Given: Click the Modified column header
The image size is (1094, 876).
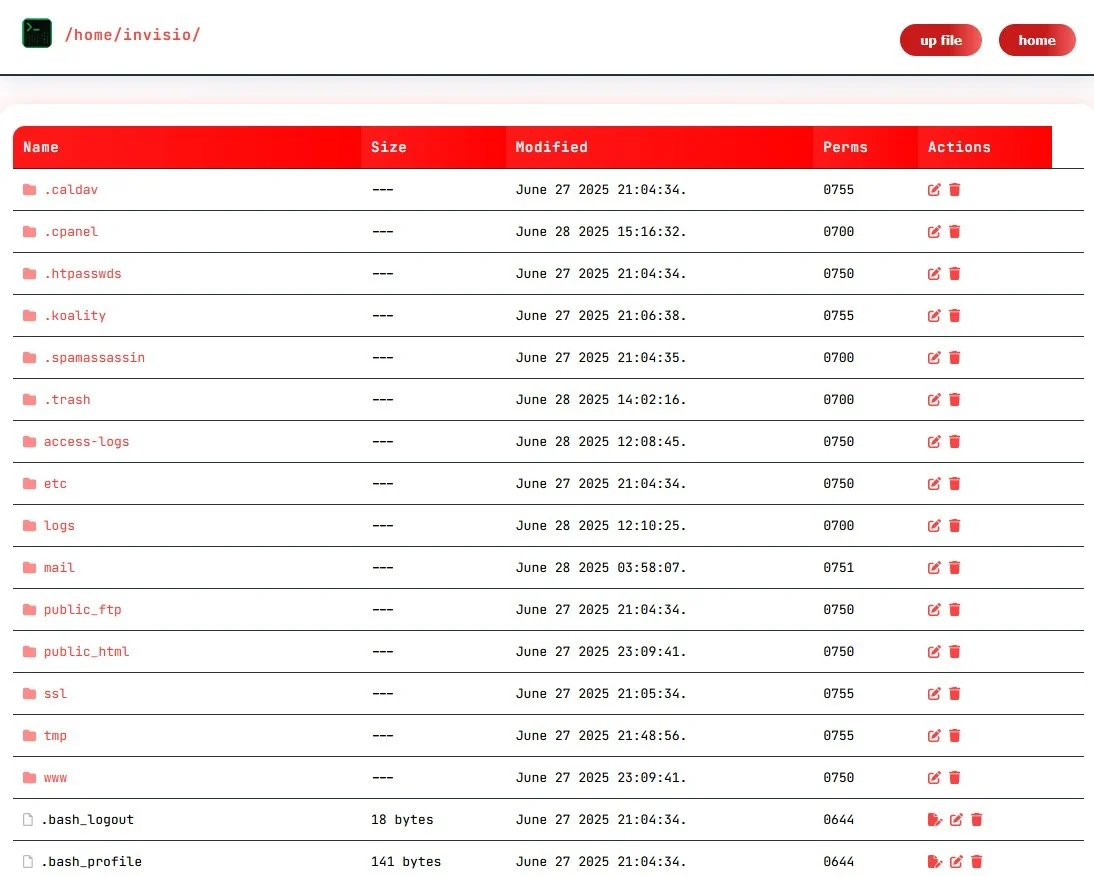Looking at the screenshot, I should [551, 147].
